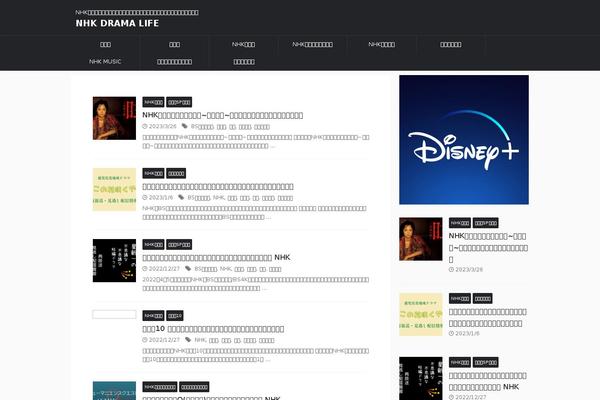Viewport: 600px width, 400px height.
Task: Click clock icon beside main-list date 2023/3/26
Action: (145, 126)
